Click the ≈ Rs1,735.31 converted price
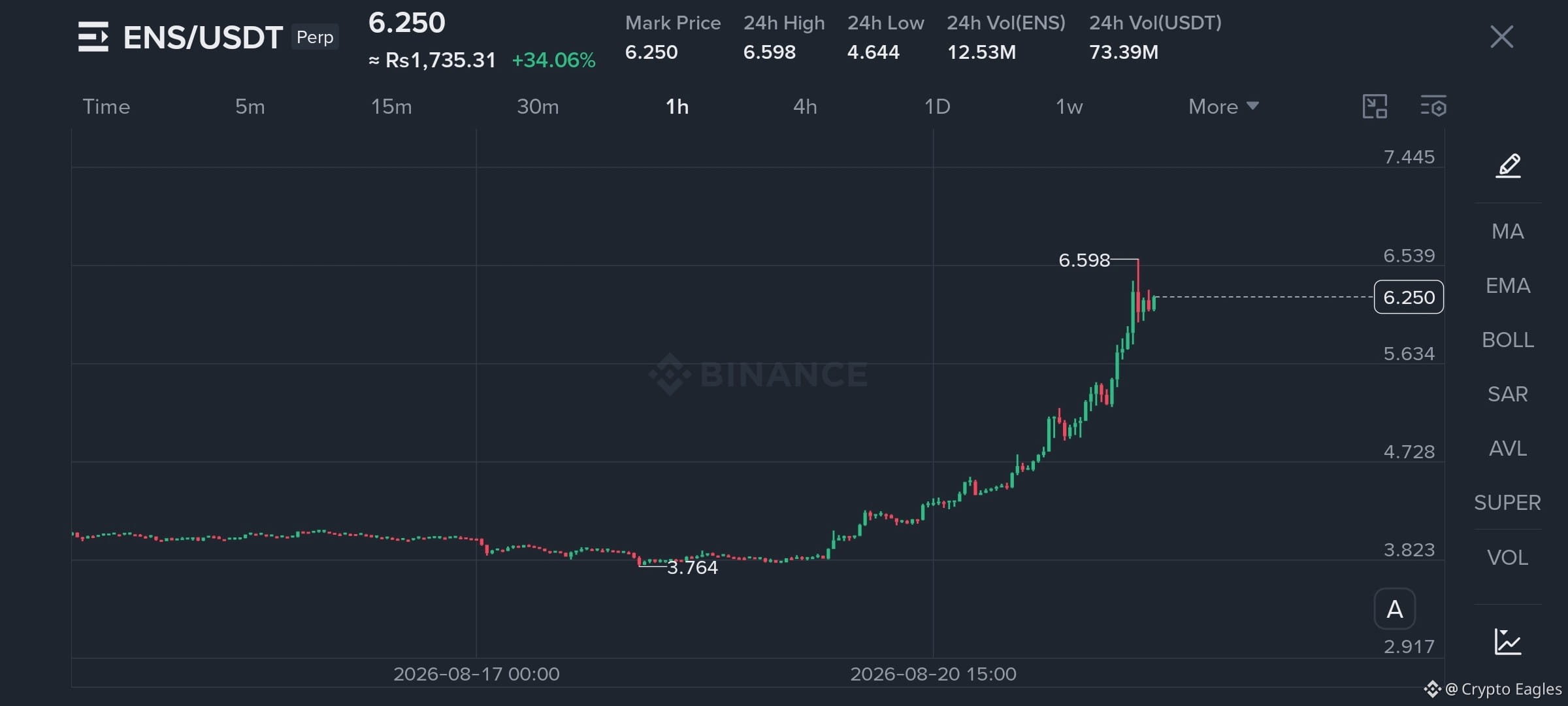The height and width of the screenshot is (706, 1568). [432, 60]
